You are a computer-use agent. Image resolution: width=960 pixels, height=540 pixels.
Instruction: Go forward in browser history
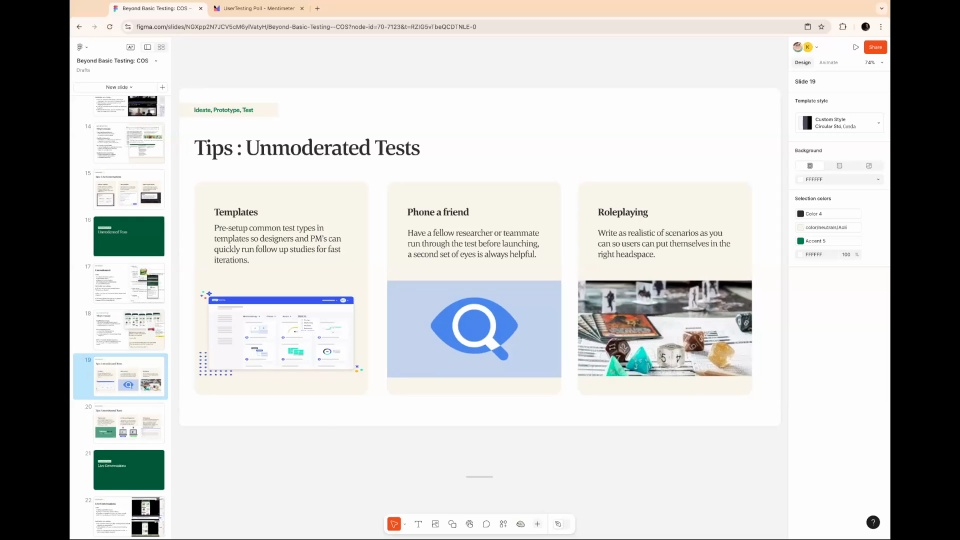[x=94, y=27]
